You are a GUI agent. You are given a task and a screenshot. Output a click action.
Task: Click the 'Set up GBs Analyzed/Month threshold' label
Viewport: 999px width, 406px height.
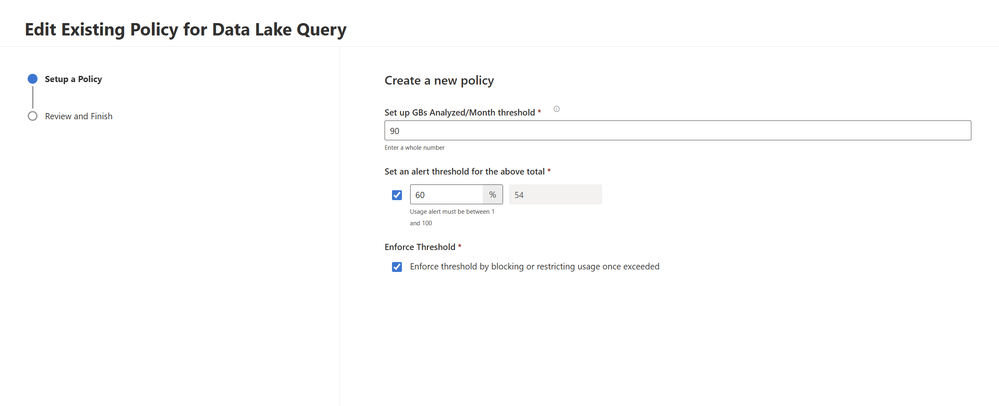pos(459,113)
